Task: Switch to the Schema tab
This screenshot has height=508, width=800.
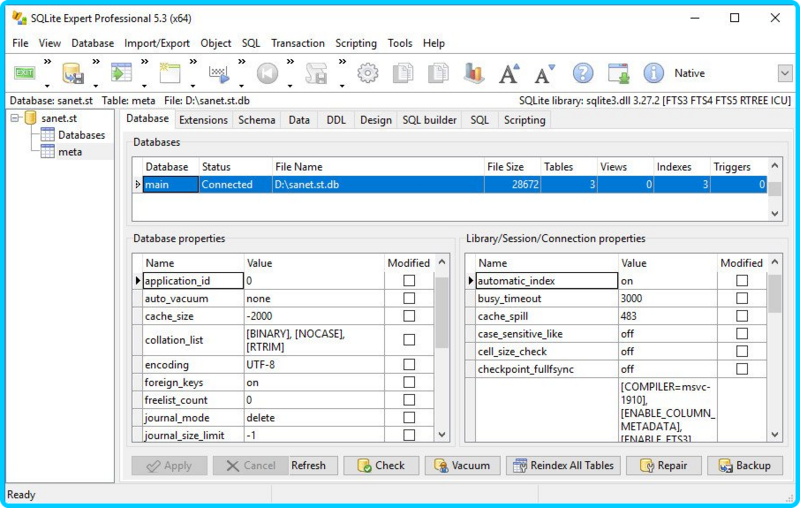Action: [x=257, y=120]
